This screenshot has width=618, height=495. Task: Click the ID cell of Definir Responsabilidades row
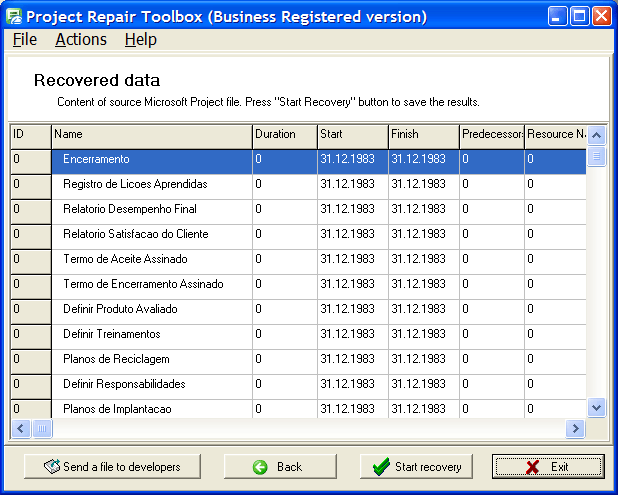31,387
